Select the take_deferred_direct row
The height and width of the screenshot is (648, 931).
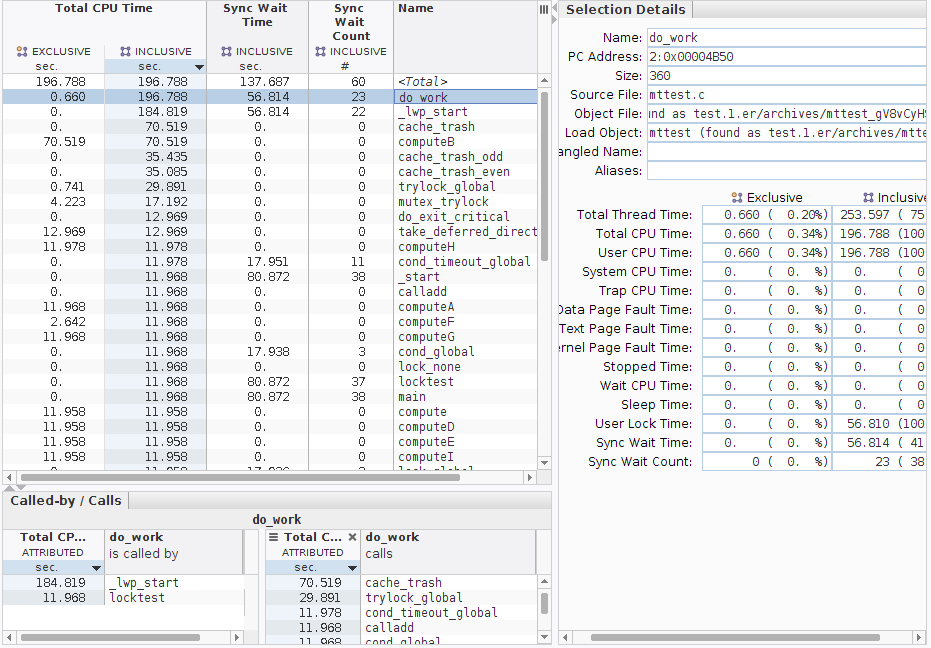(270, 232)
